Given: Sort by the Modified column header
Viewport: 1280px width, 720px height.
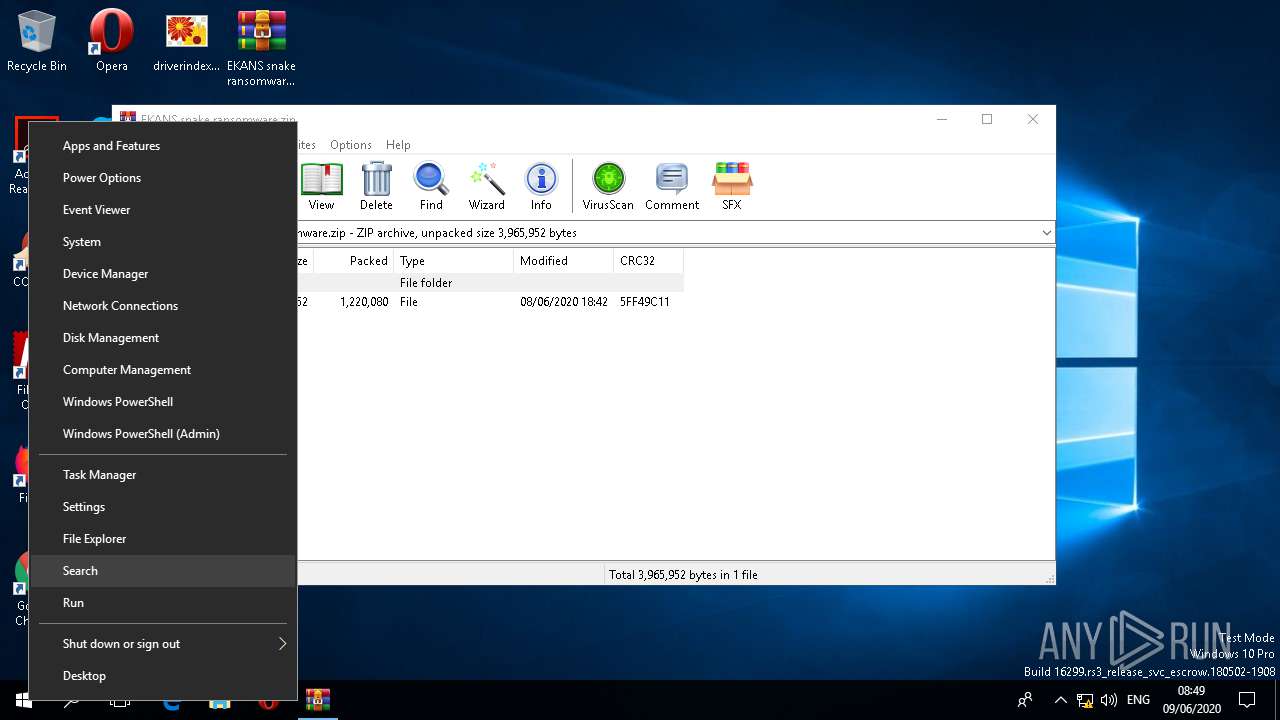Looking at the screenshot, I should pyautogui.click(x=564, y=261).
